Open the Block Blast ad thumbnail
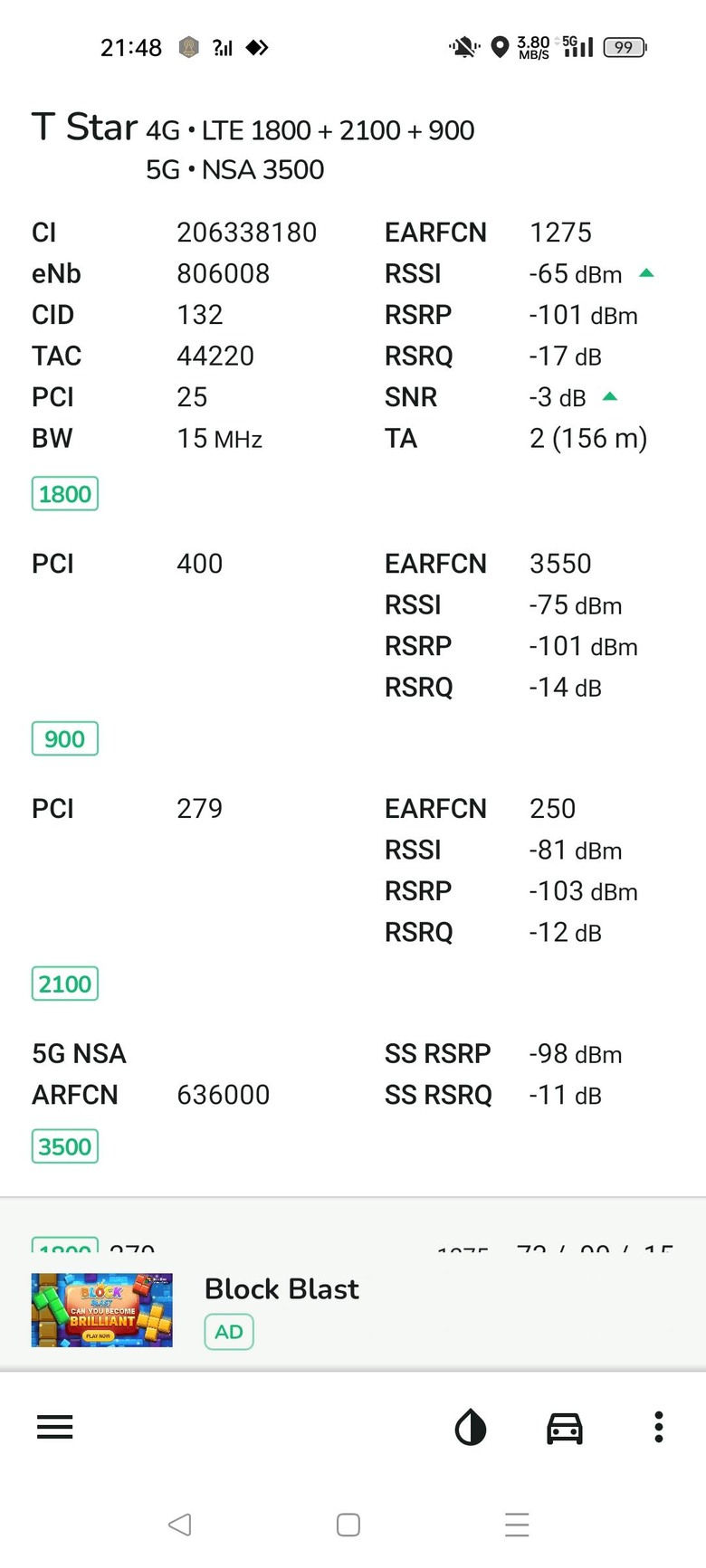 click(102, 1310)
